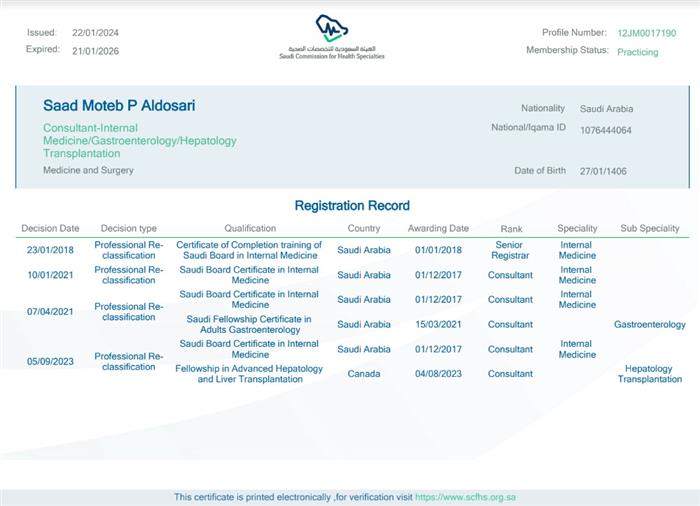Open the www.scfhs.org.sa verification link

click(x=465, y=497)
